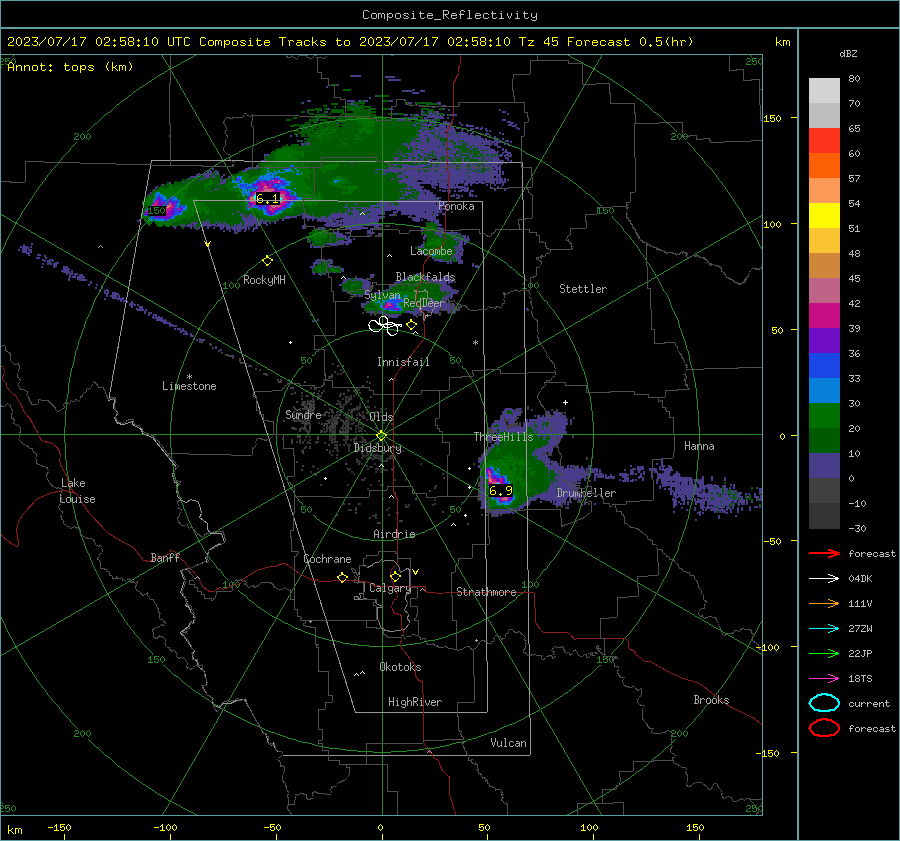
Task: Click the Ponoka city label
Action: (x=456, y=206)
